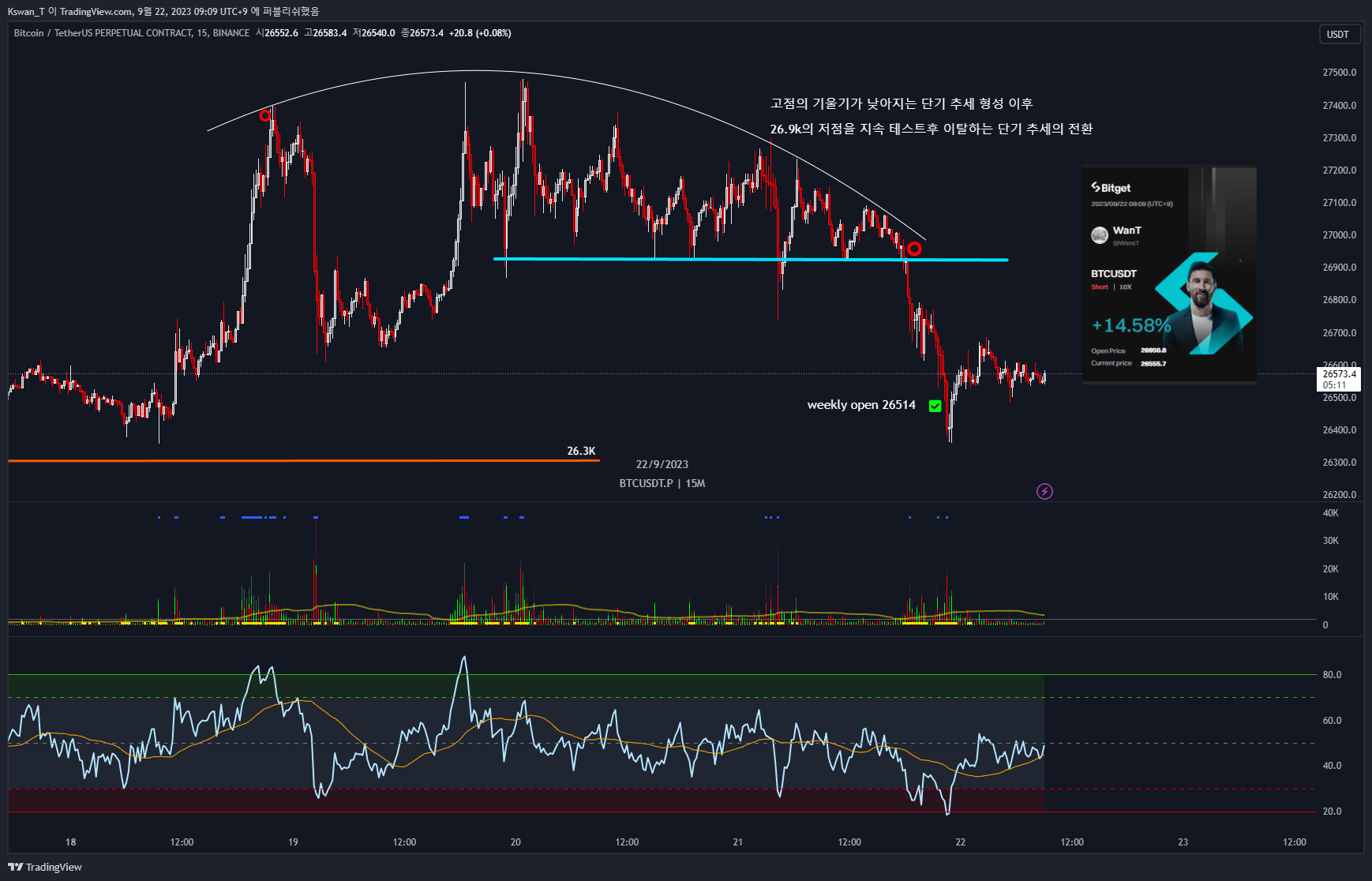The image size is (1372, 881).
Task: Click the 27000.0 price axis label
Action: 1340,235
